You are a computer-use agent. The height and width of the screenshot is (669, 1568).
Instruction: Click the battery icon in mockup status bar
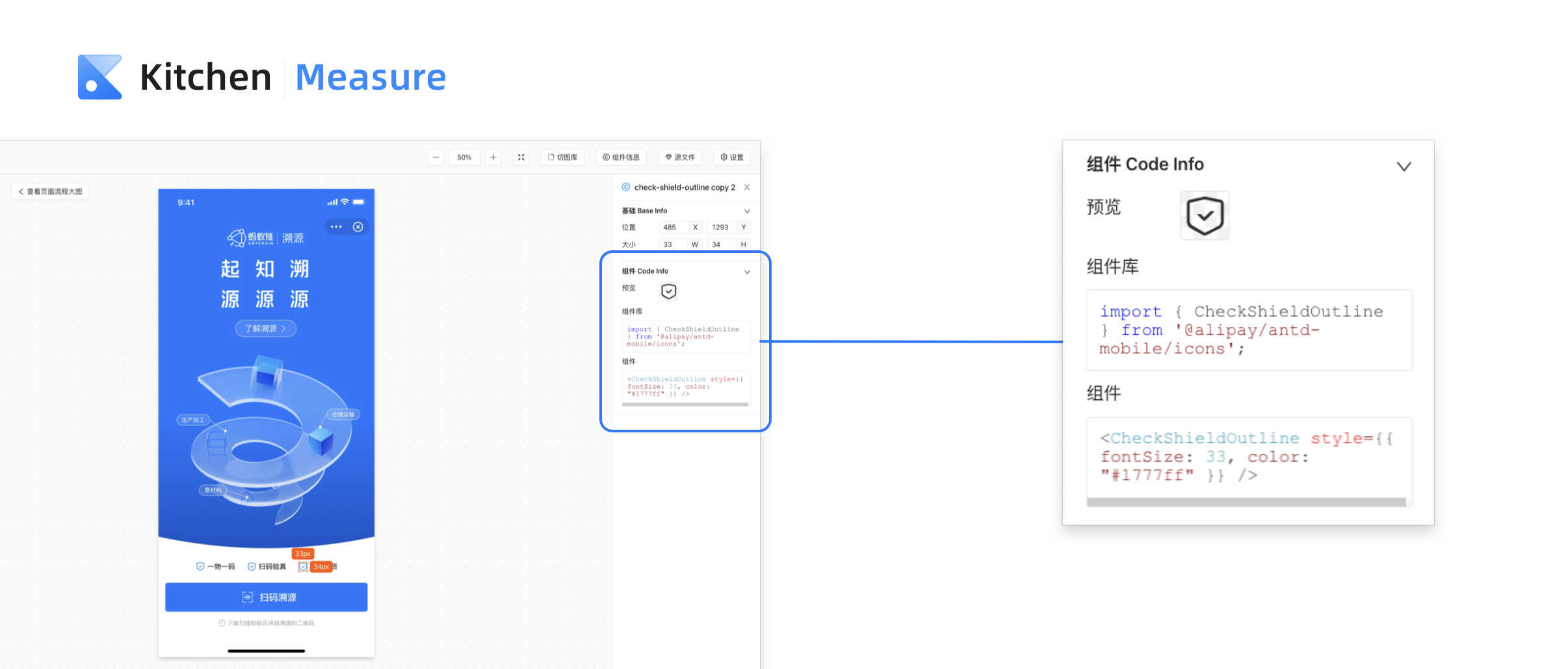[x=359, y=202]
